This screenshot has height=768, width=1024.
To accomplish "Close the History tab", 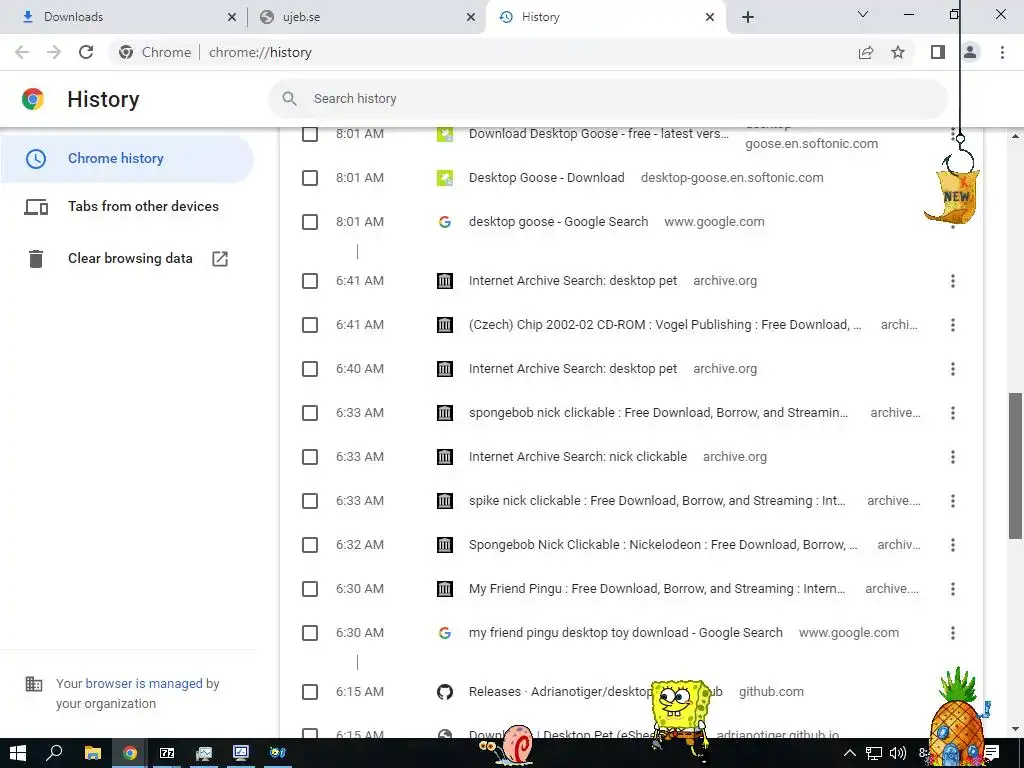I will coord(710,17).
